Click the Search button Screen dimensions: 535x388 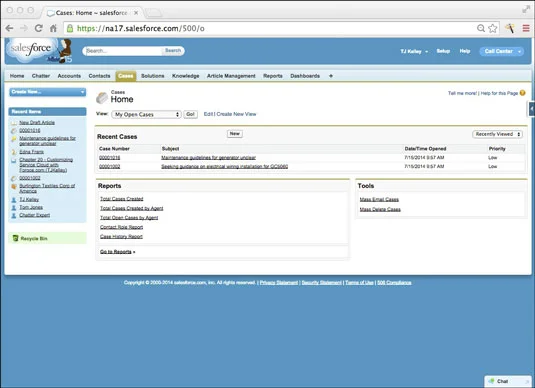tap(173, 51)
